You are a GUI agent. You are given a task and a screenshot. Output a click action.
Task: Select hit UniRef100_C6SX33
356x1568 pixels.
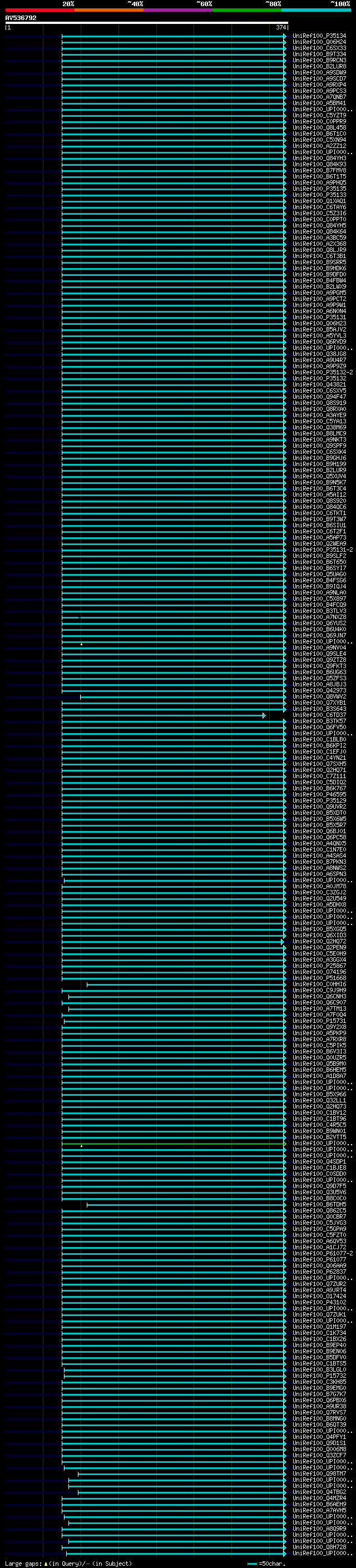pos(319,48)
